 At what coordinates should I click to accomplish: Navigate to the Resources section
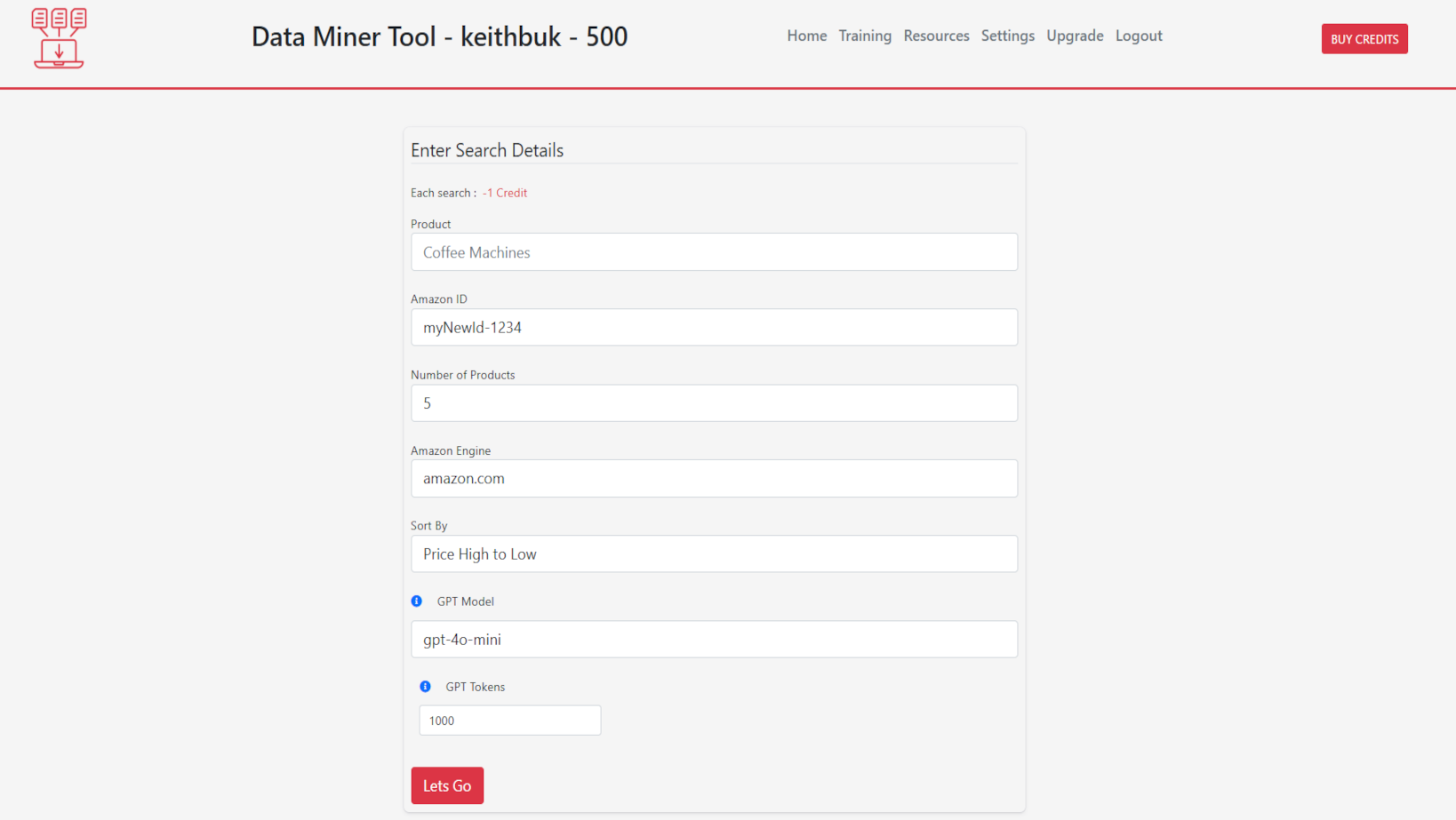point(936,36)
